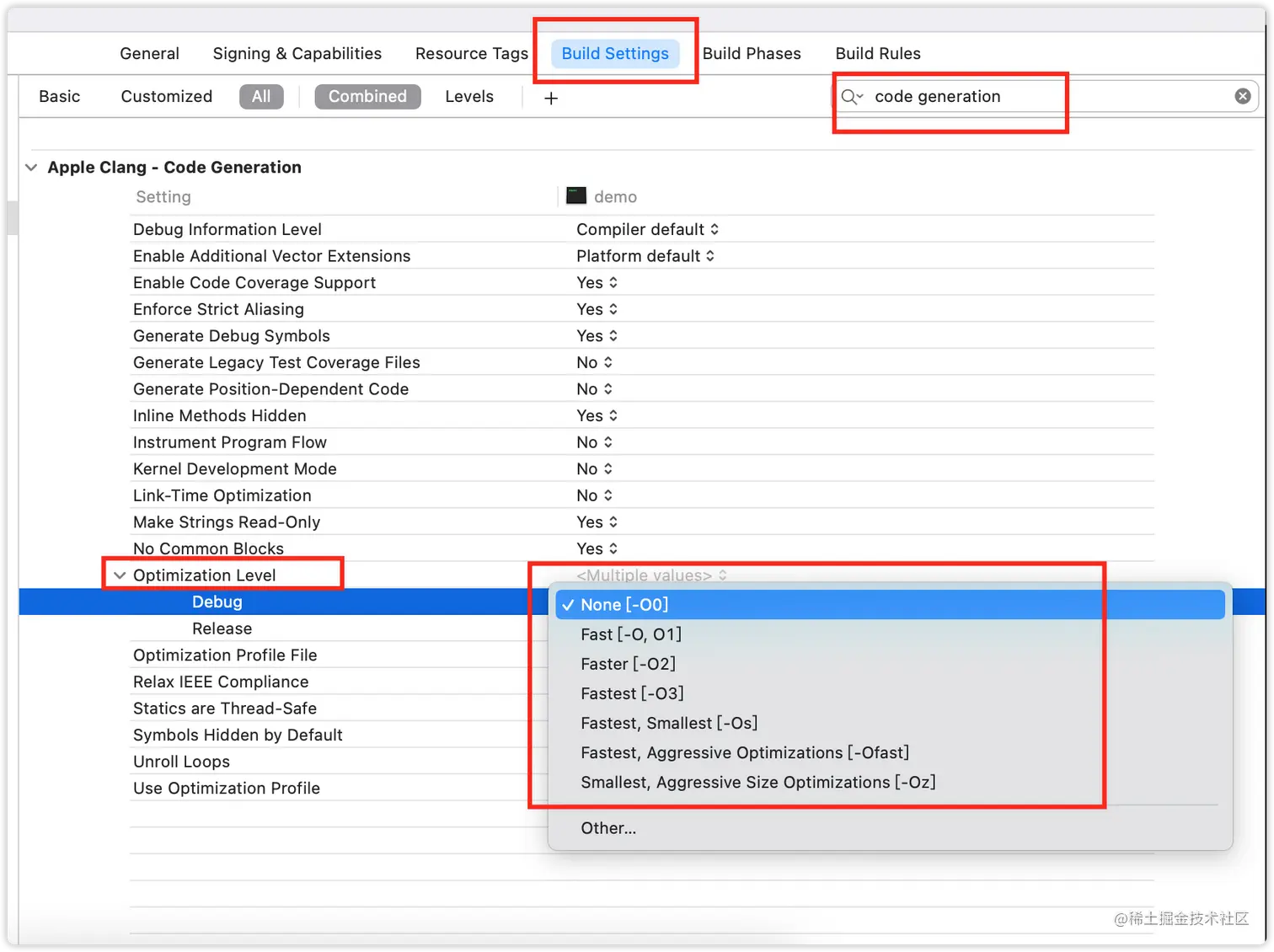Choose Other... in the optimization menu
Image resolution: width=1274 pixels, height=952 pixels.
click(890, 828)
